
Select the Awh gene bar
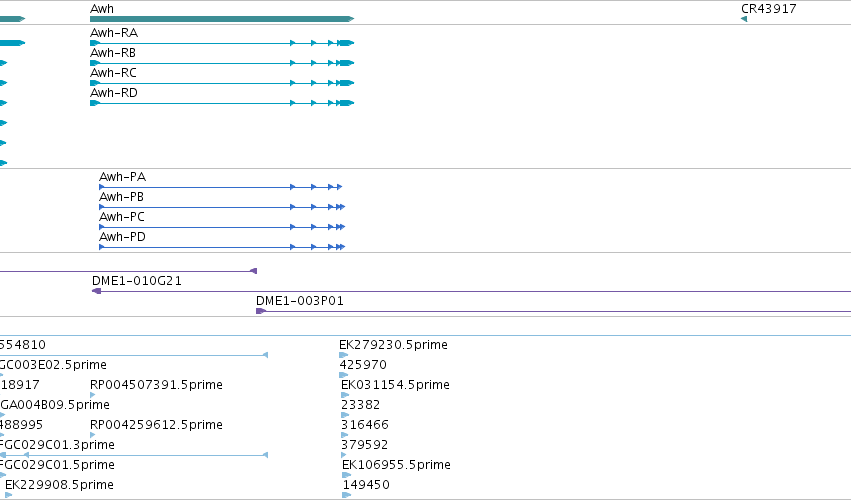[x=222, y=19]
